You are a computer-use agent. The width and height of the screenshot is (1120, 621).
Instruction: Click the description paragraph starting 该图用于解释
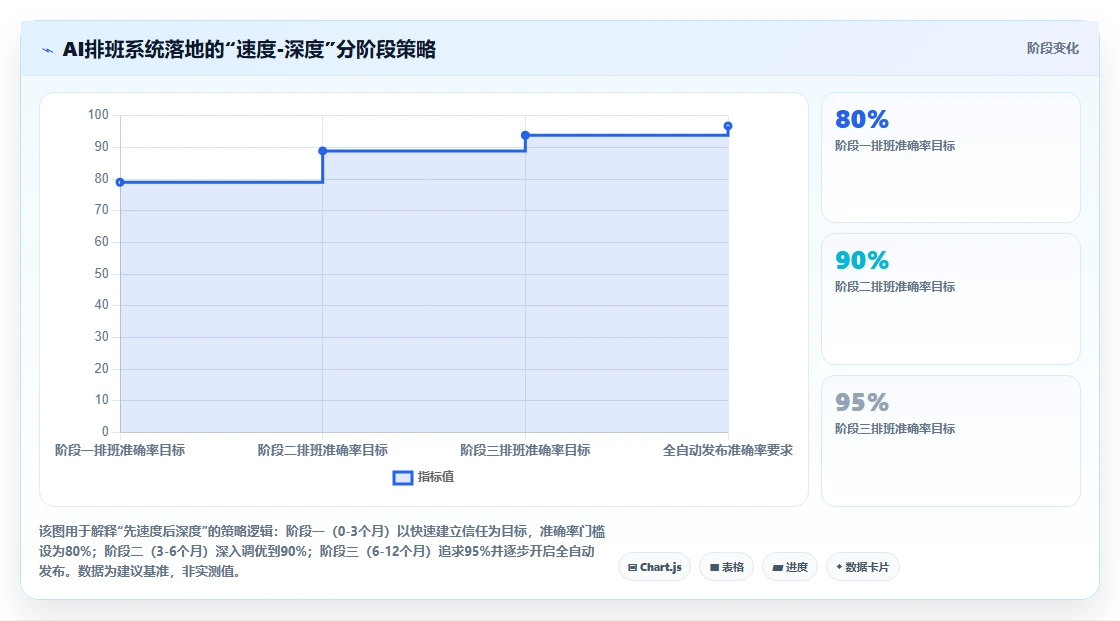pos(322,551)
